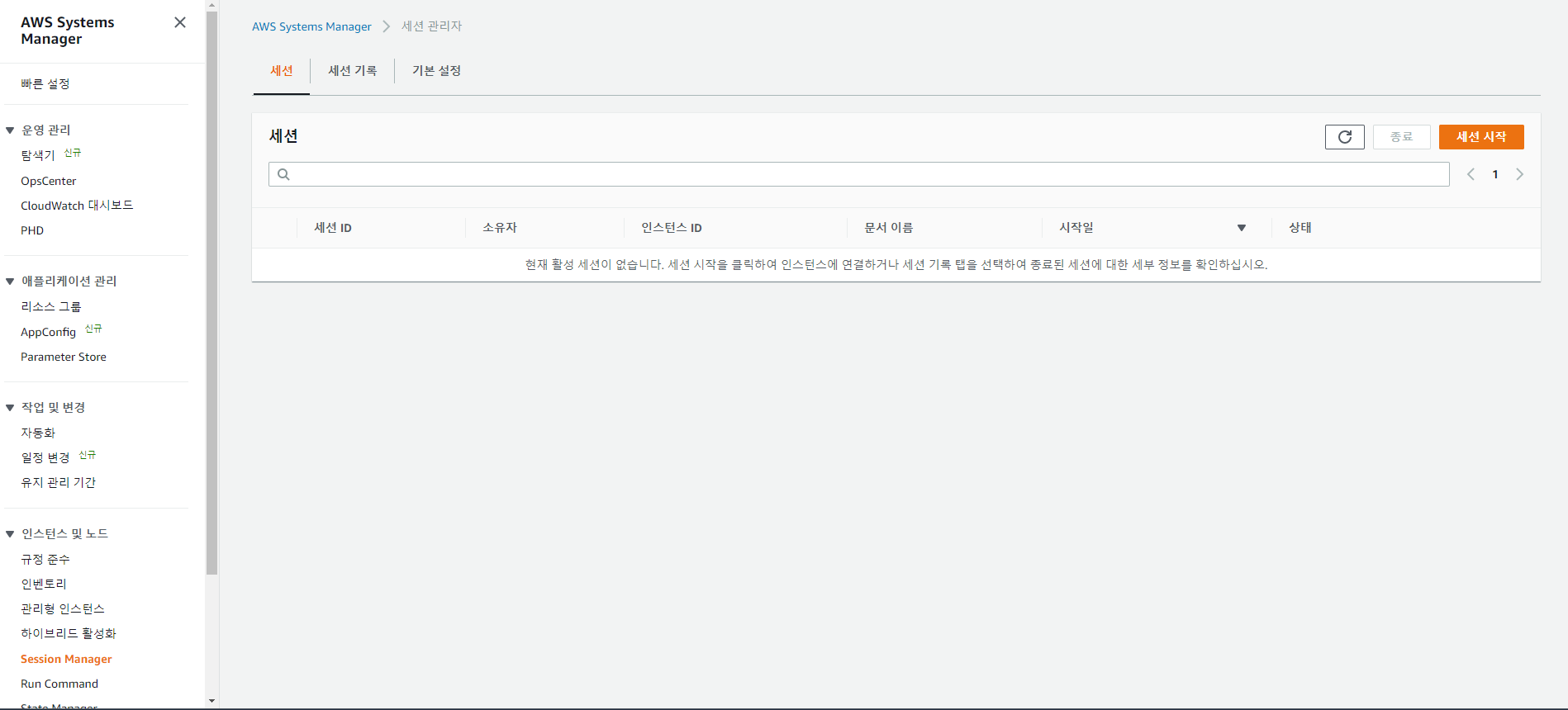Screen dimensions: 1568x710
Task: Click the 인스턴스 ID column header
Action: (x=672, y=228)
